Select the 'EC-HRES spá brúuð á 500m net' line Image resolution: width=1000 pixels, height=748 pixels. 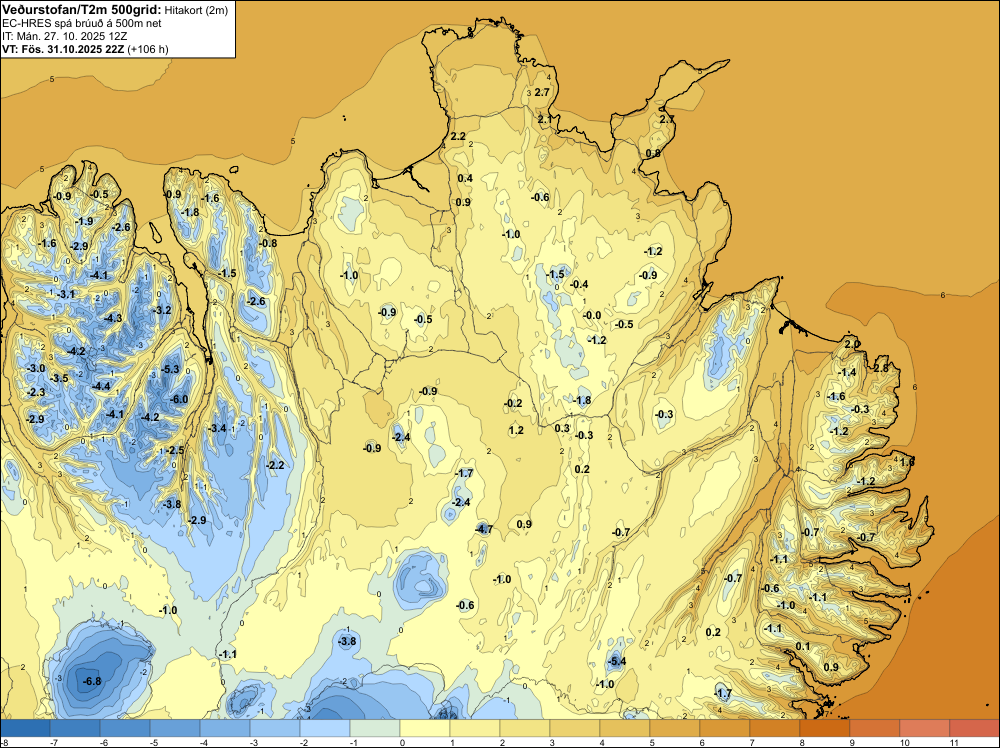(82, 23)
